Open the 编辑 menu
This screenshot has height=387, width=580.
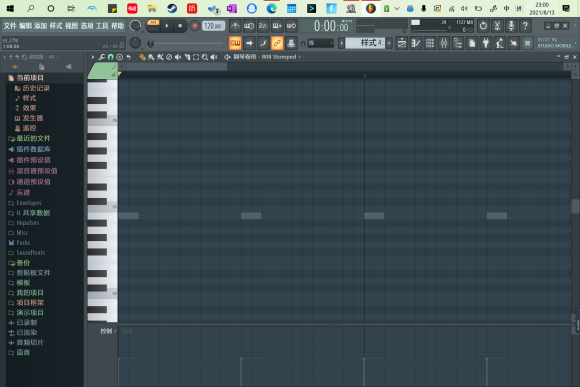click(25, 26)
